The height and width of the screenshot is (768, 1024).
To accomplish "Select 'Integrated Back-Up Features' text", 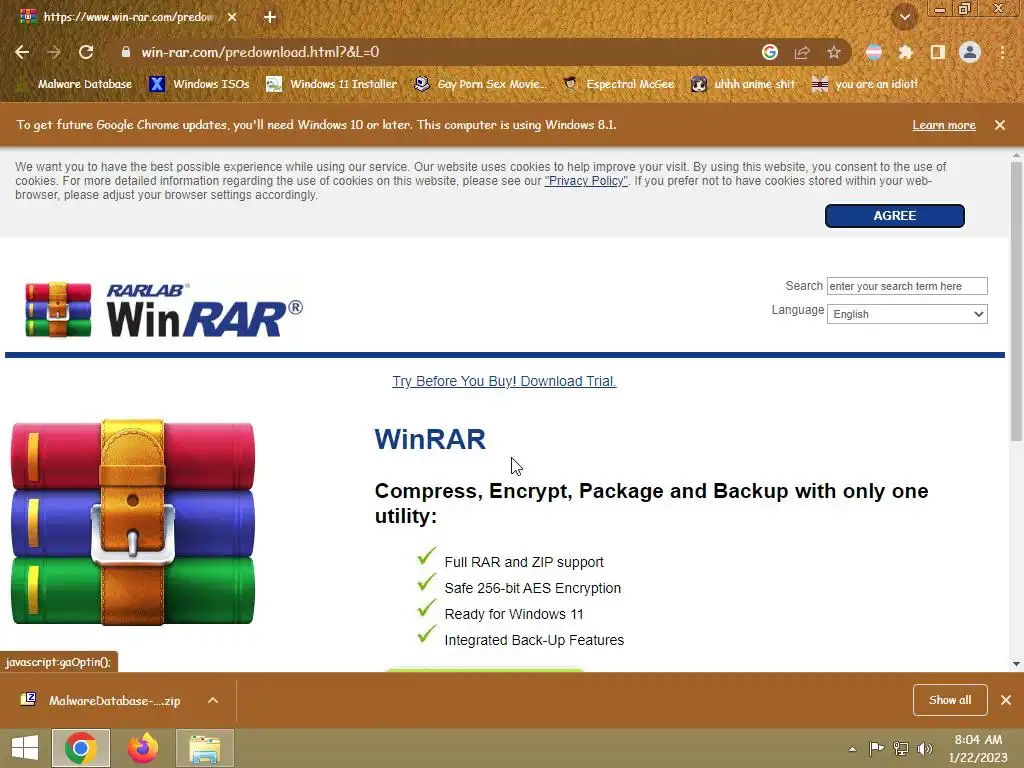I will tap(534, 641).
